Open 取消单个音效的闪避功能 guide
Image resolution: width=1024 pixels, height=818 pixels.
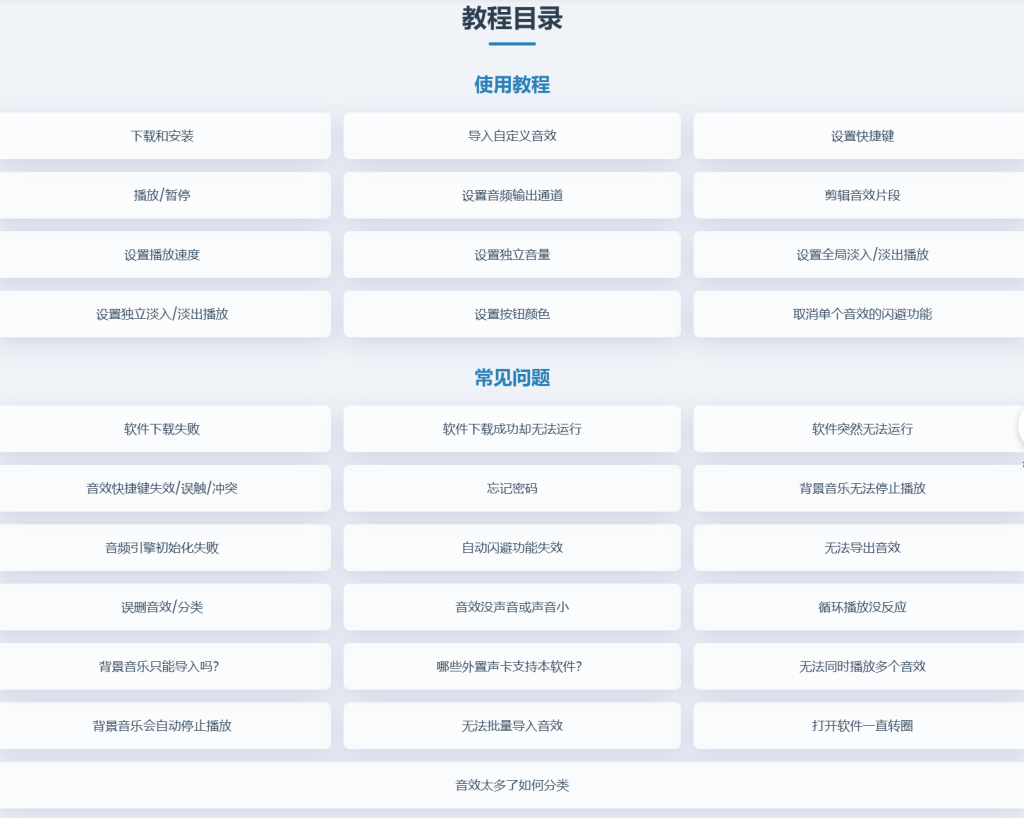point(862,314)
